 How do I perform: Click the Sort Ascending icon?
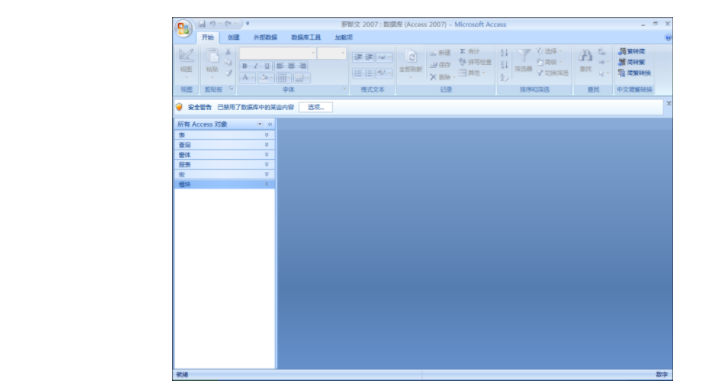coord(504,53)
